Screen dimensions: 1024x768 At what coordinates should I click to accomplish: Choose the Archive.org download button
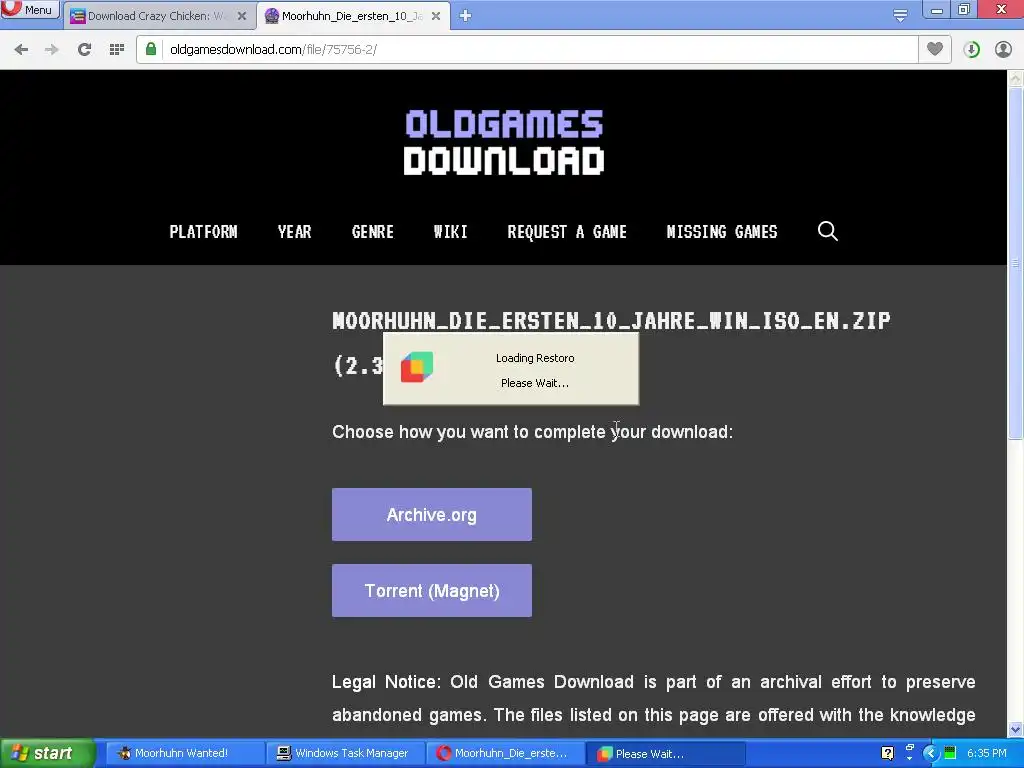pos(432,515)
